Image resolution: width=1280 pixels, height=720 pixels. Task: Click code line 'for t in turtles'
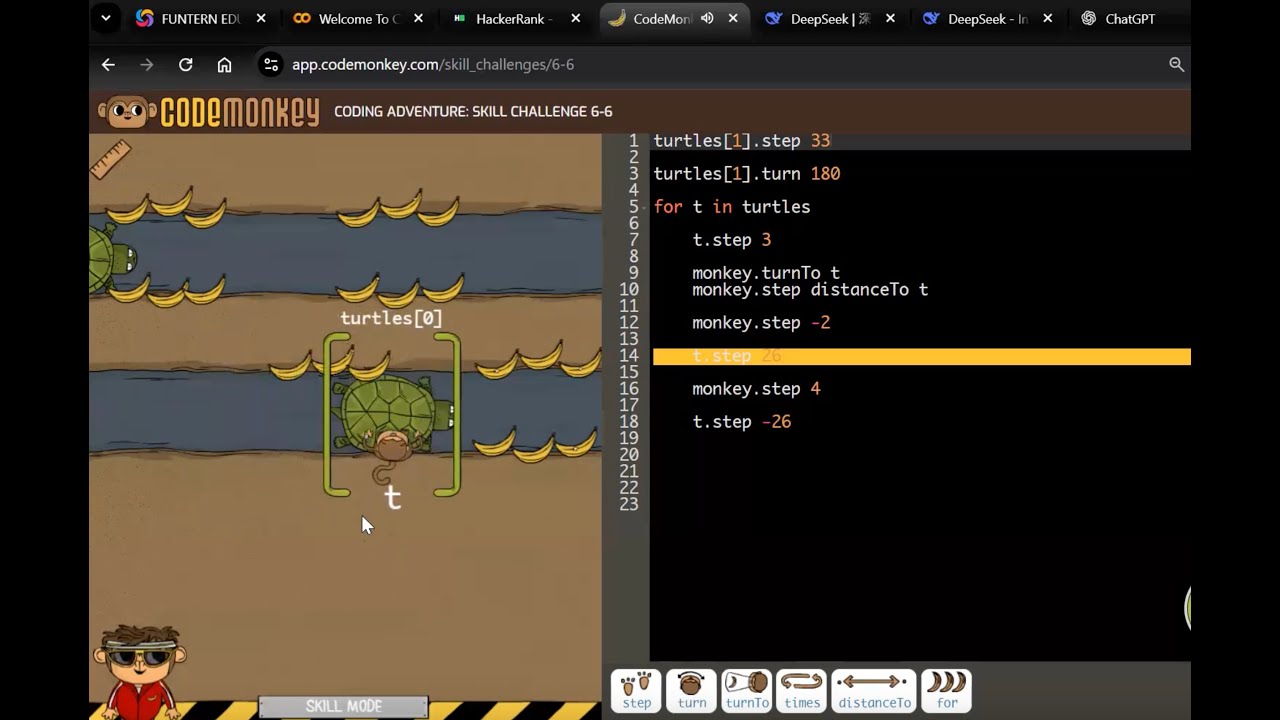(x=732, y=207)
